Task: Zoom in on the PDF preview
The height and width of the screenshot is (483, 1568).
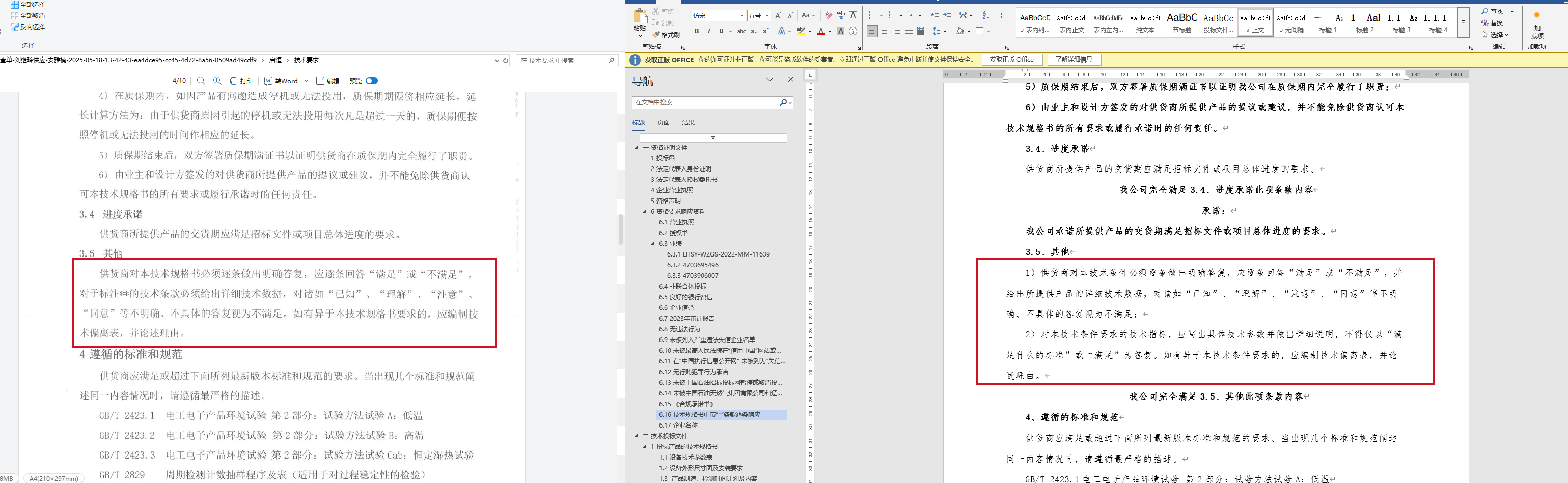Action: point(217,81)
